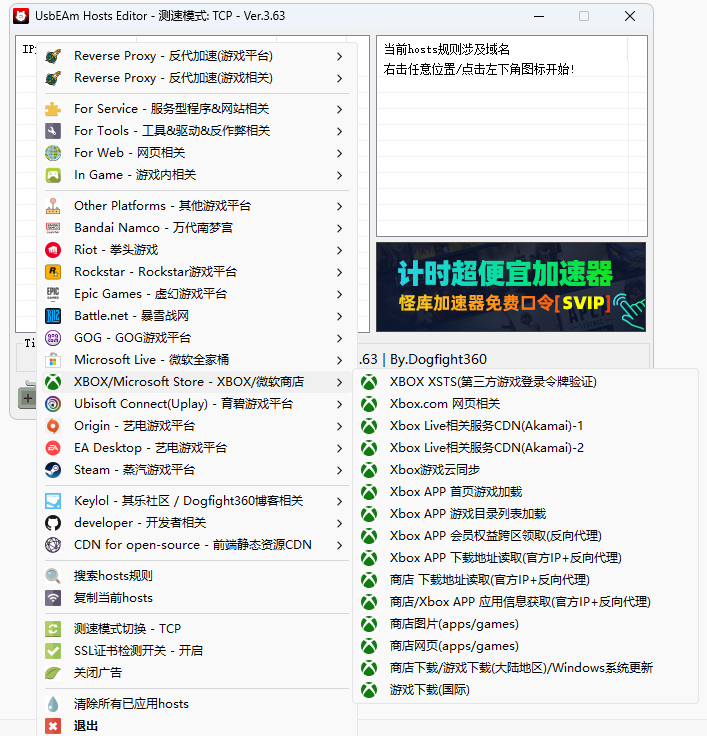The width and height of the screenshot is (707, 736).
Task: Expand arrow on Epic Games row
Action: [x=339, y=295]
